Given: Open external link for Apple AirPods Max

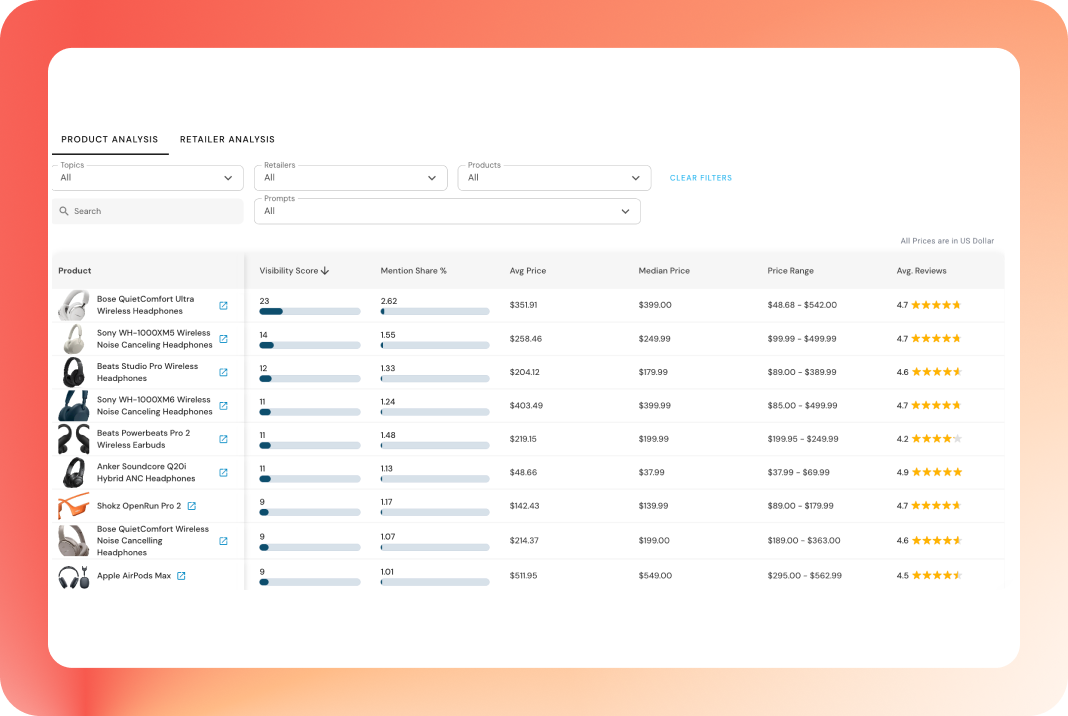Looking at the screenshot, I should 181,576.
